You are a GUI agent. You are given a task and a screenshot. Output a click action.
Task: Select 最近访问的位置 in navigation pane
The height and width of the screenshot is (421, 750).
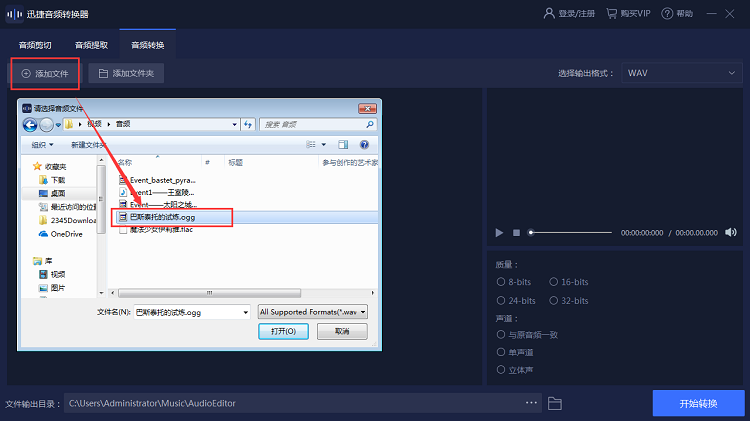coord(67,207)
